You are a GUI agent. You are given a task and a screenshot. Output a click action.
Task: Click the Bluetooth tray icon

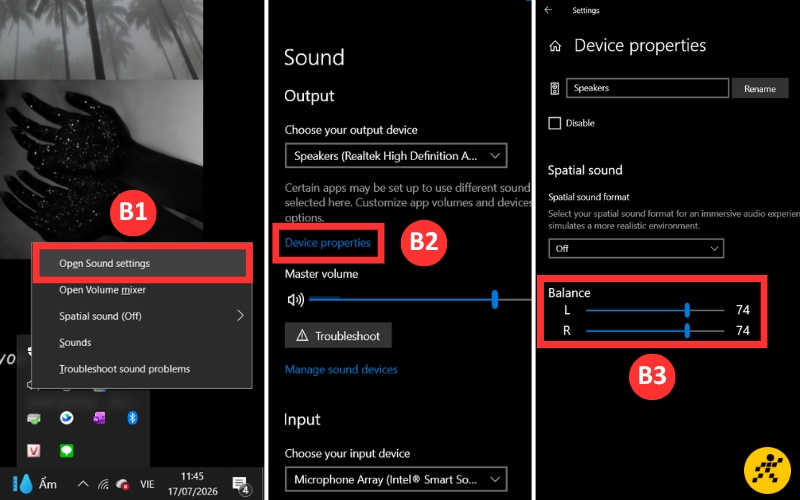pos(132,418)
